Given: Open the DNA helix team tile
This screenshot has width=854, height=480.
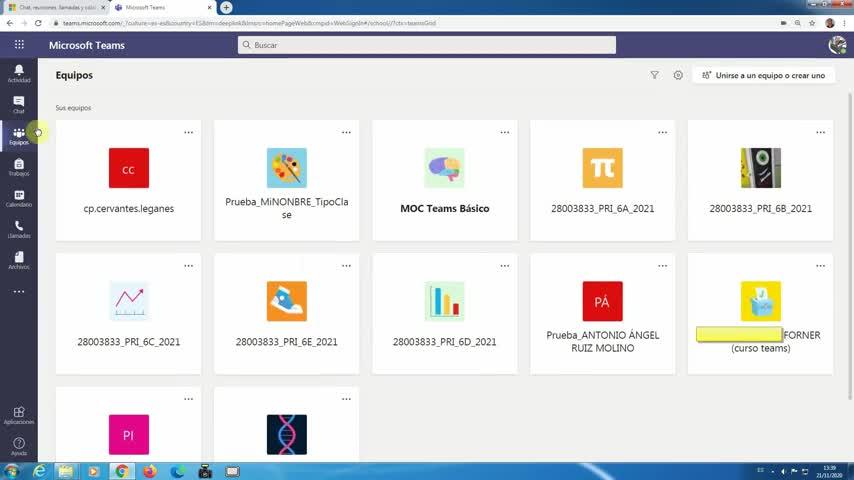Looking at the screenshot, I should pos(286,425).
